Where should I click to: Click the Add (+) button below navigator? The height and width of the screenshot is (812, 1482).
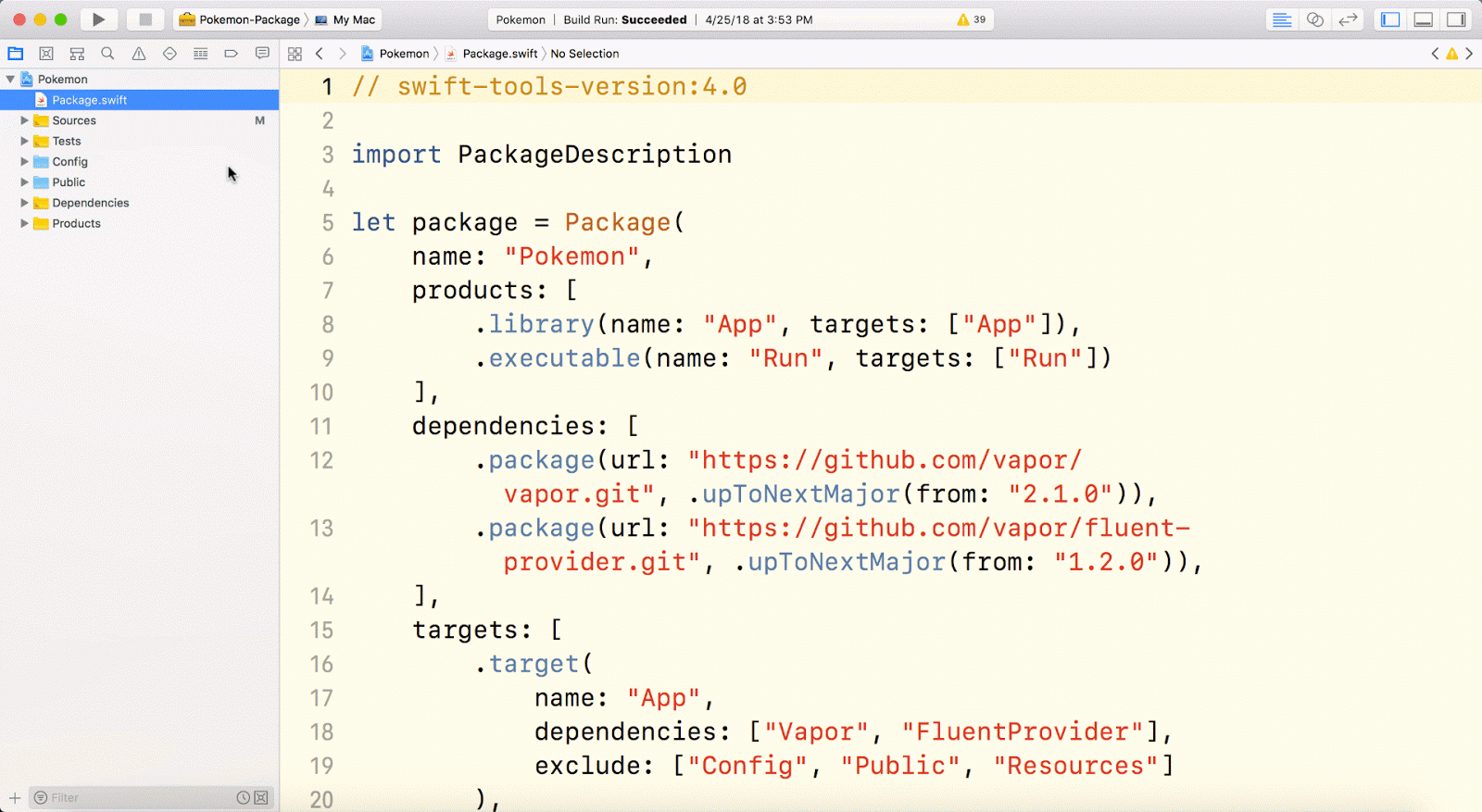point(15,797)
